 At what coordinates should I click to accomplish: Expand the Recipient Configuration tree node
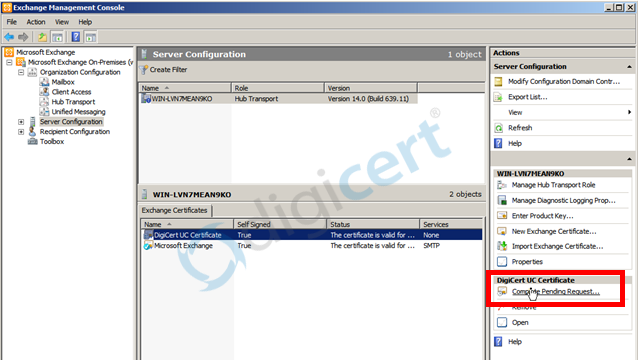tap(21, 132)
